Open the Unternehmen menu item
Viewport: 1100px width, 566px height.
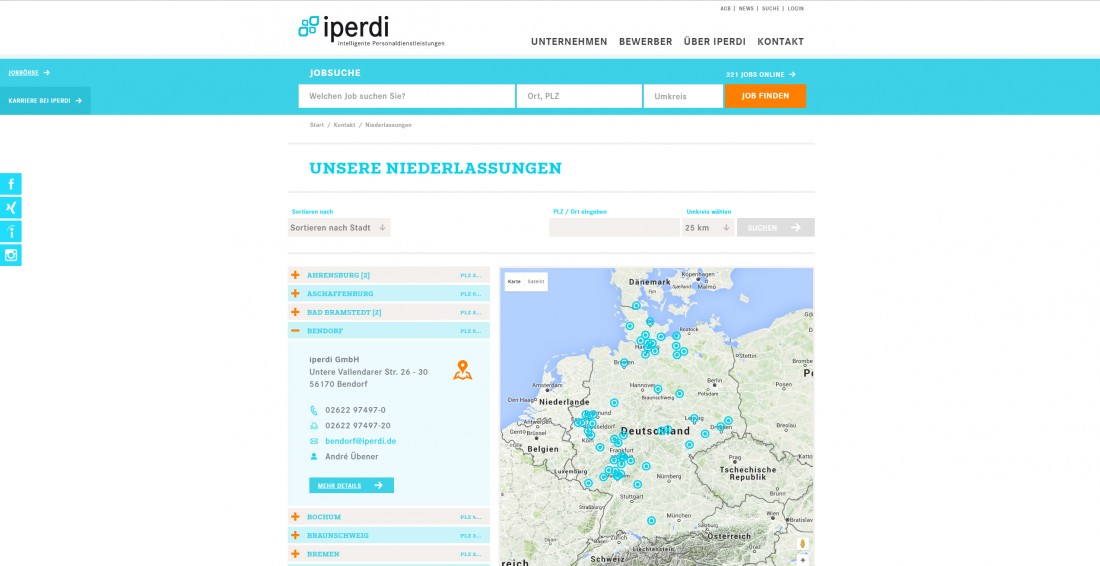(569, 42)
